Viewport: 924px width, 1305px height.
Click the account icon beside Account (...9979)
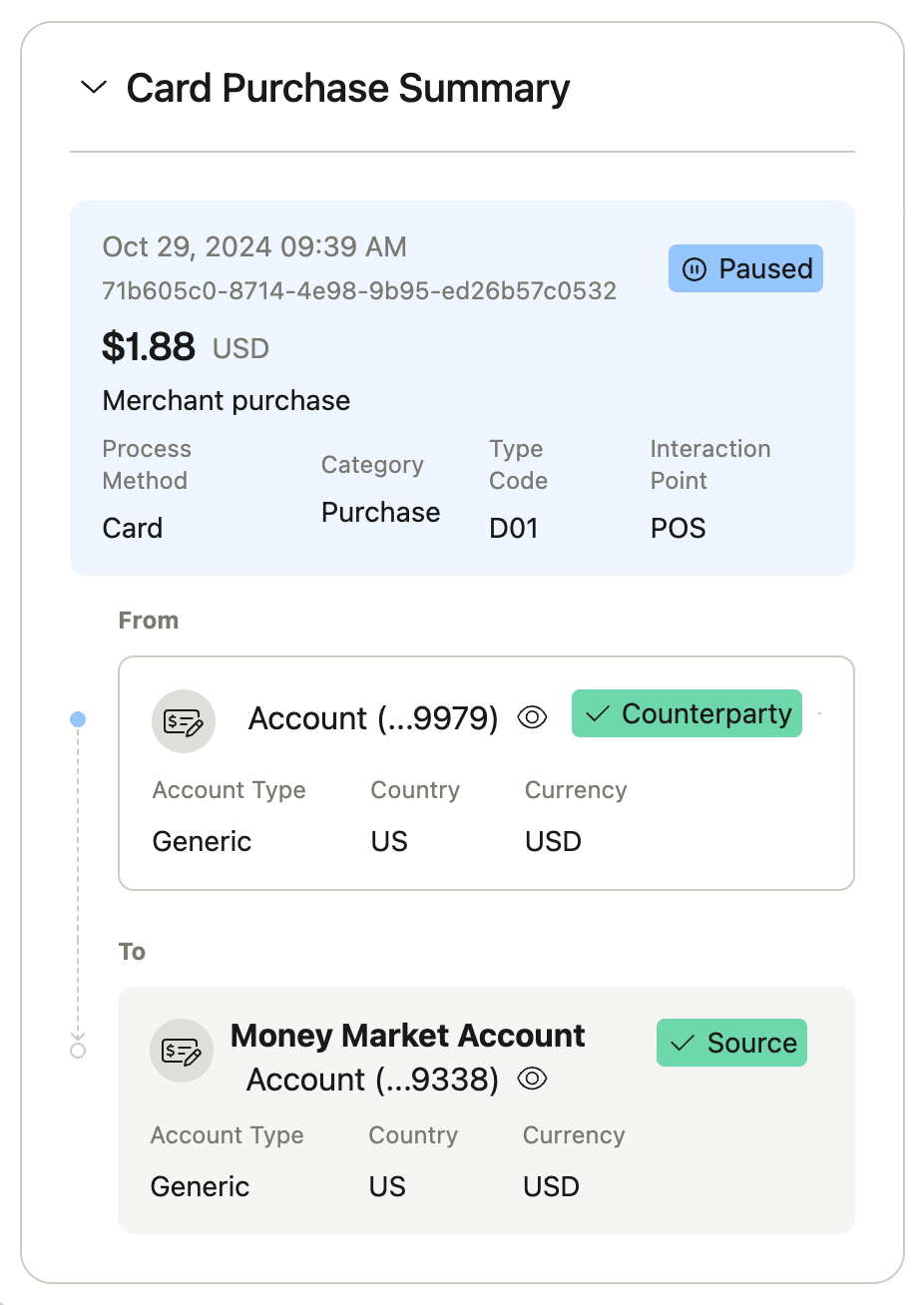point(184,720)
